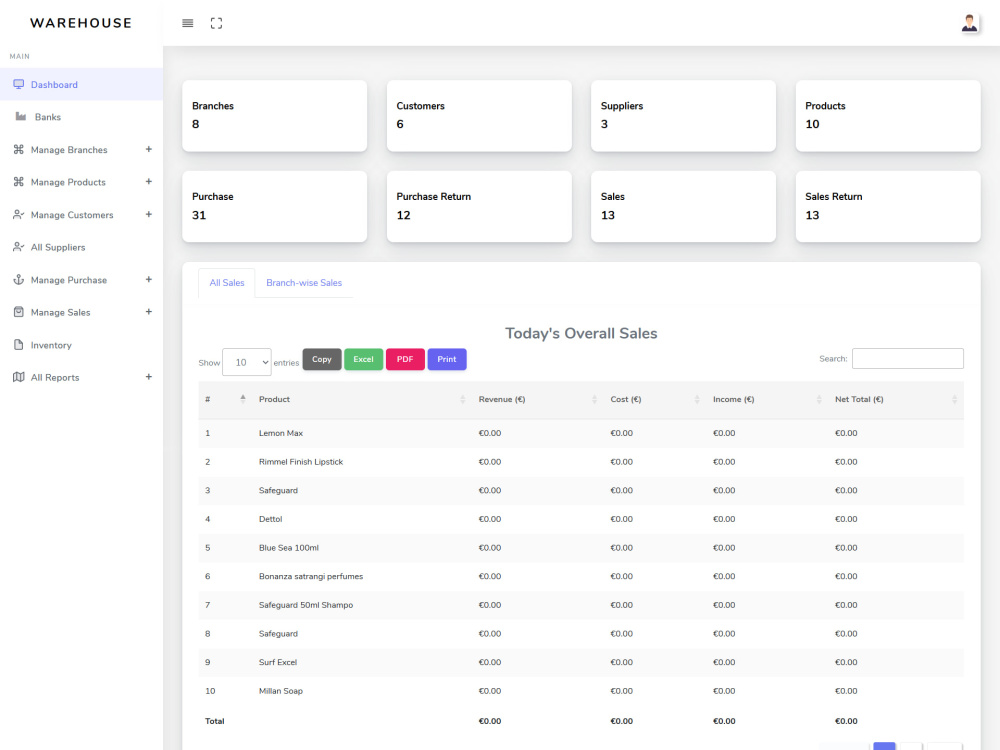Click the Suppliers stat card
The width and height of the screenshot is (1000, 750).
[x=683, y=115]
